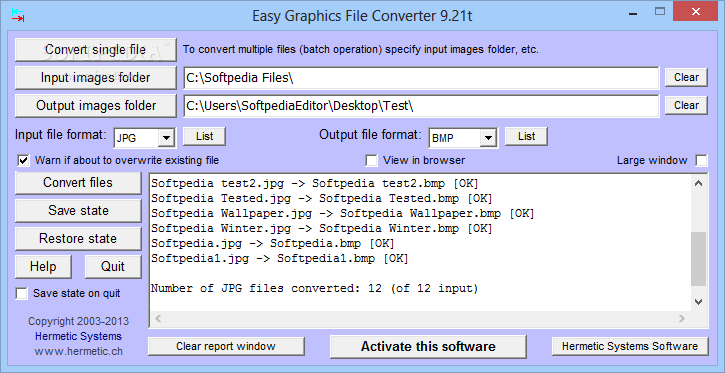Viewport: 725px width, 373px height.
Task: Click Activate this software button
Action: (x=428, y=347)
